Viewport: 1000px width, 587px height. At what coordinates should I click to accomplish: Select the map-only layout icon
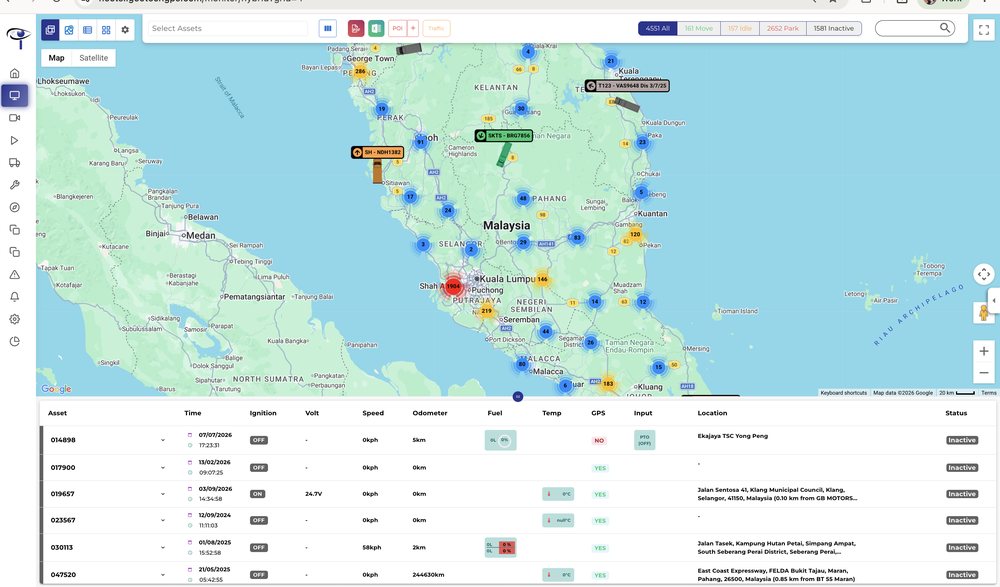coord(69,29)
